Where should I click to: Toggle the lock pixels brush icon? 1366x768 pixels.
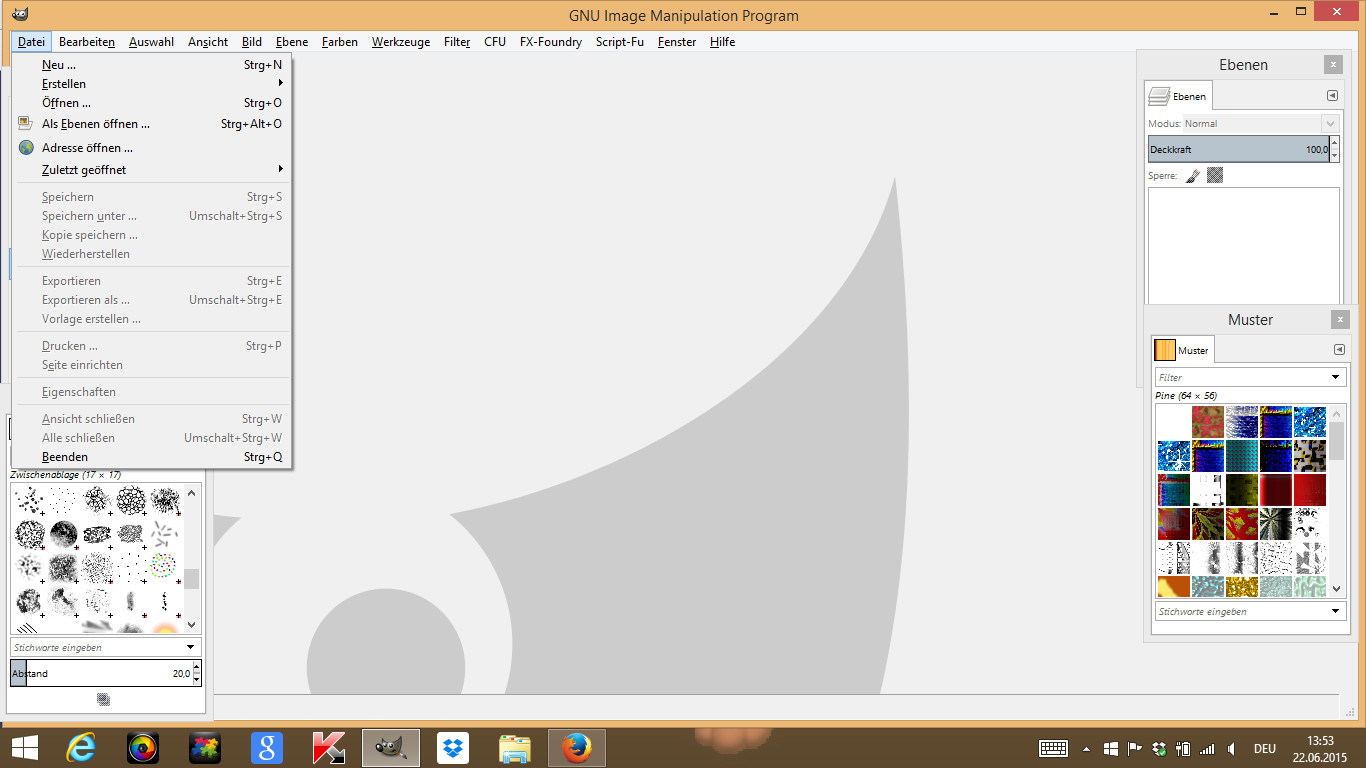1192,176
